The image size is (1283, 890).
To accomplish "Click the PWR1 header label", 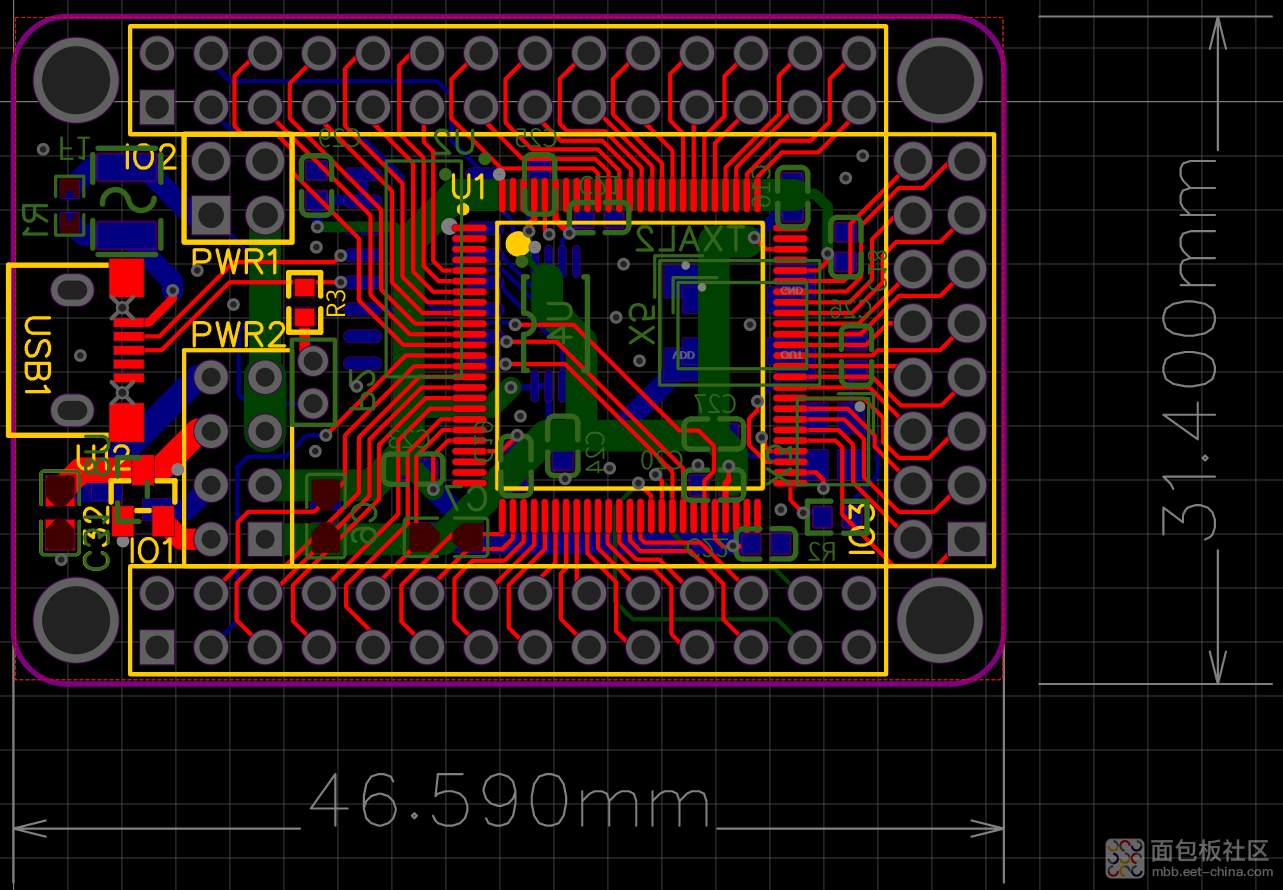I will 236,262.
